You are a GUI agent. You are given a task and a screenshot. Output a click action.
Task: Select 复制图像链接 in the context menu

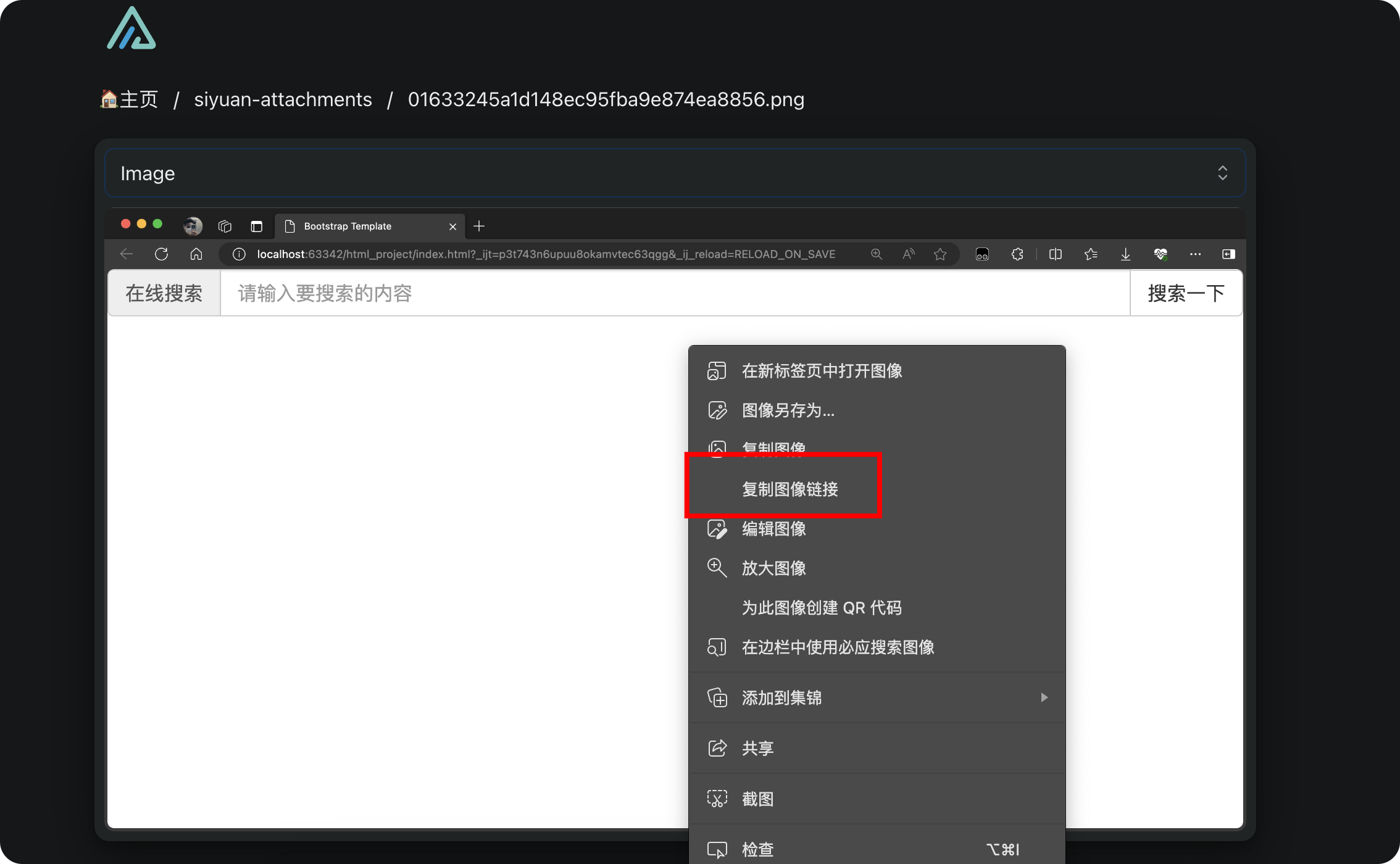[790, 489]
